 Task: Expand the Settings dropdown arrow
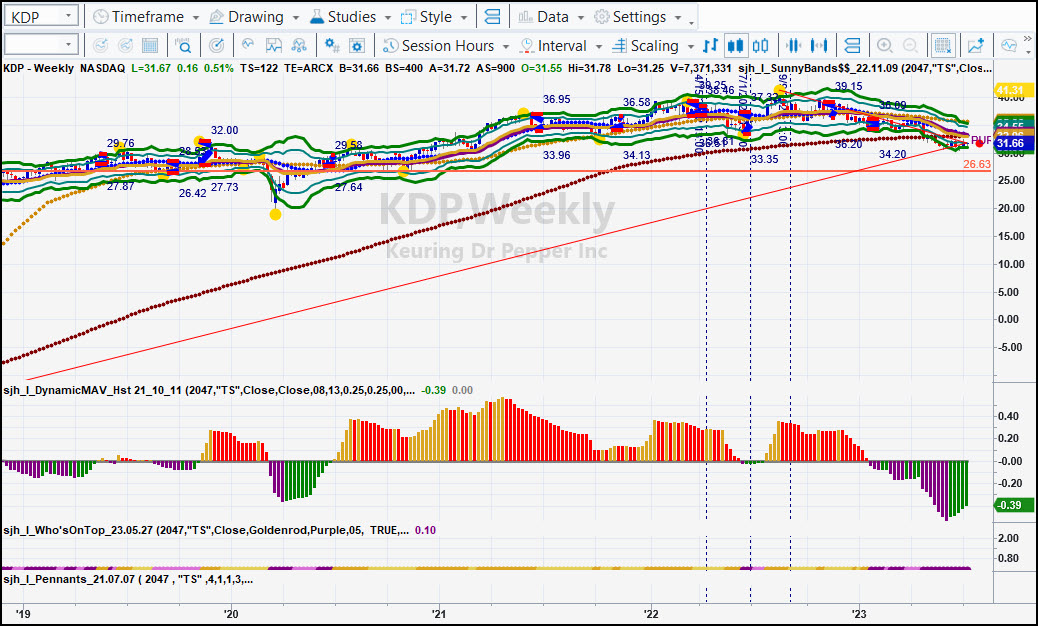point(678,18)
